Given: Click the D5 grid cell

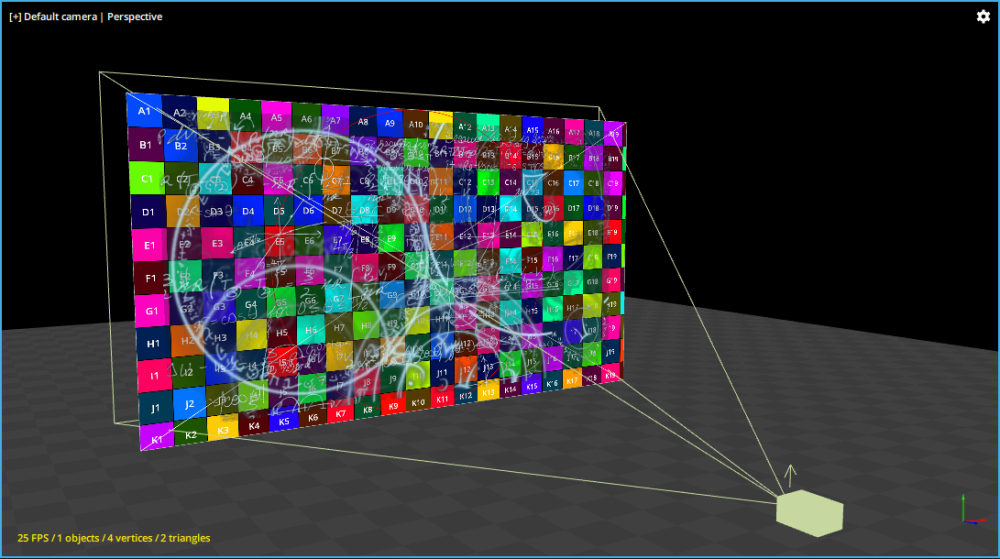Looking at the screenshot, I should point(279,211).
